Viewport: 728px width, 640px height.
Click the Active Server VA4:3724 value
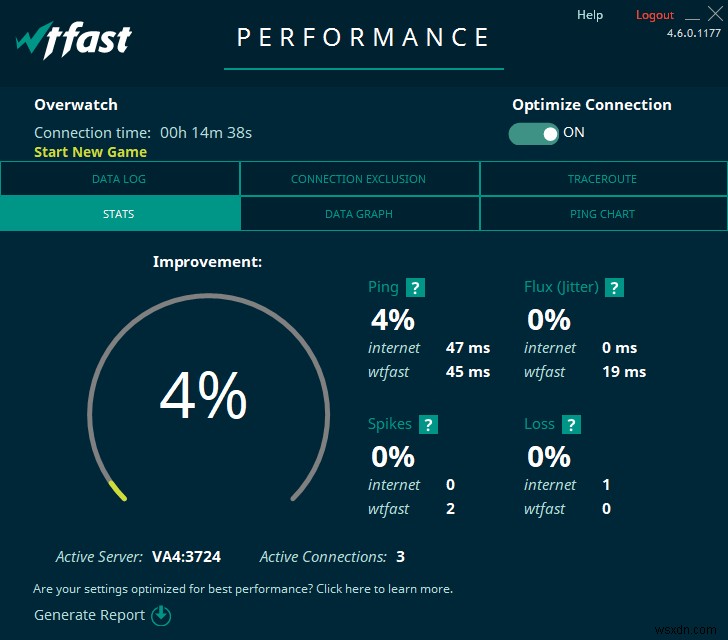point(187,556)
